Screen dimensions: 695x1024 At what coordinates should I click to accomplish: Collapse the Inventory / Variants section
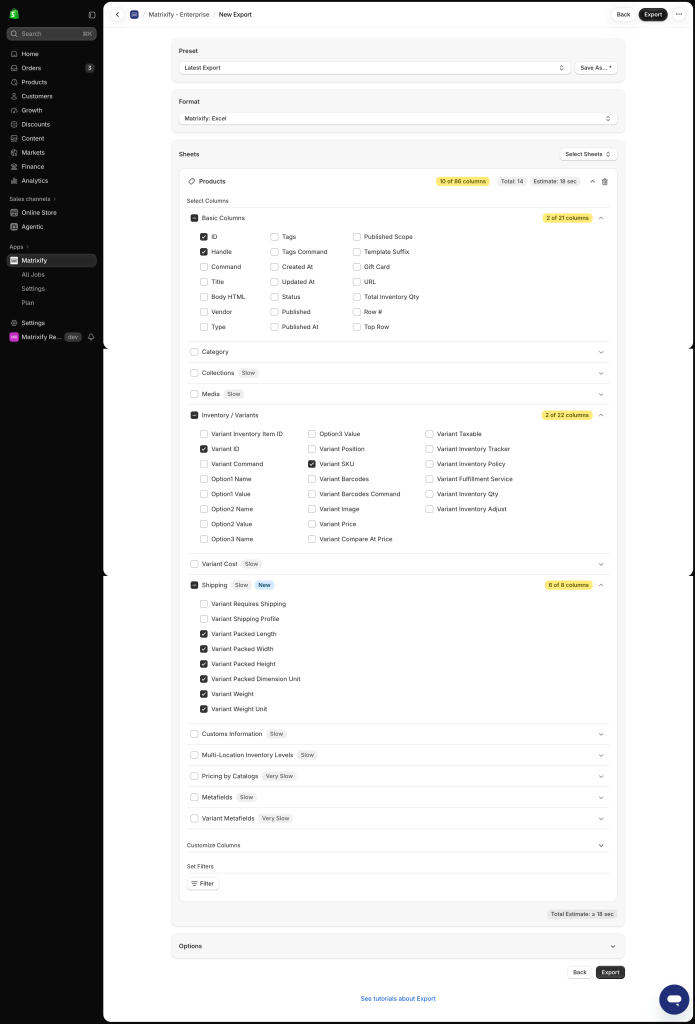pos(601,415)
